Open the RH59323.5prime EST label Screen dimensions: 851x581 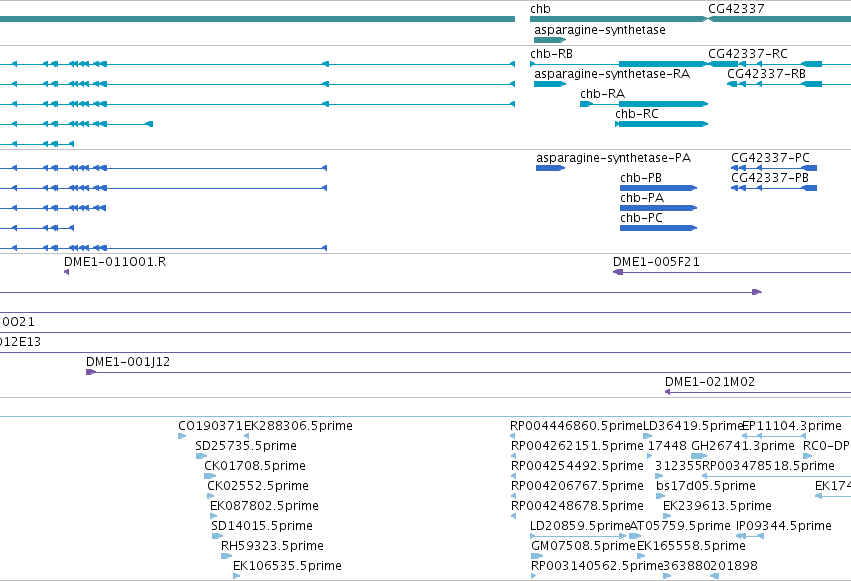[272, 546]
